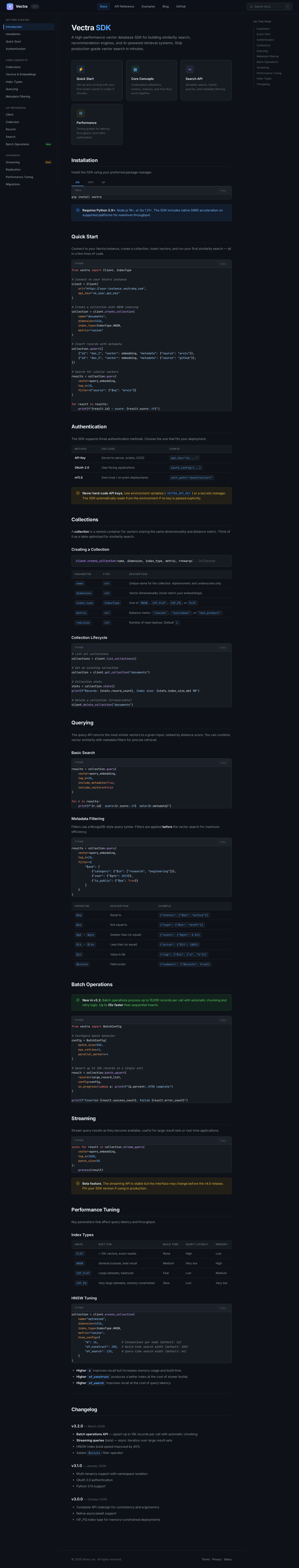The width and height of the screenshot is (299, 1568).
Task: Click warning icon in hard-code API keys callout
Action: [78, 493]
